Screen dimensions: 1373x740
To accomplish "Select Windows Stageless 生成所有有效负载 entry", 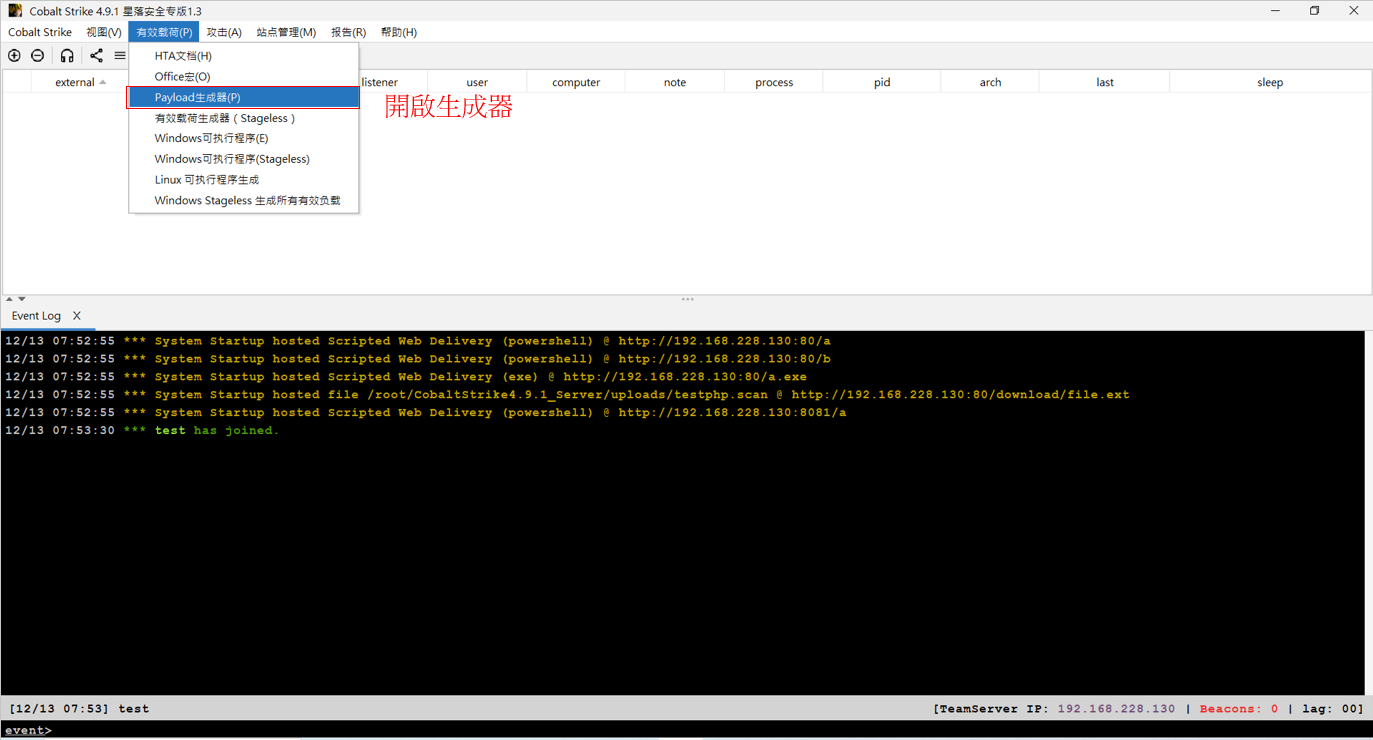I will [243, 201].
